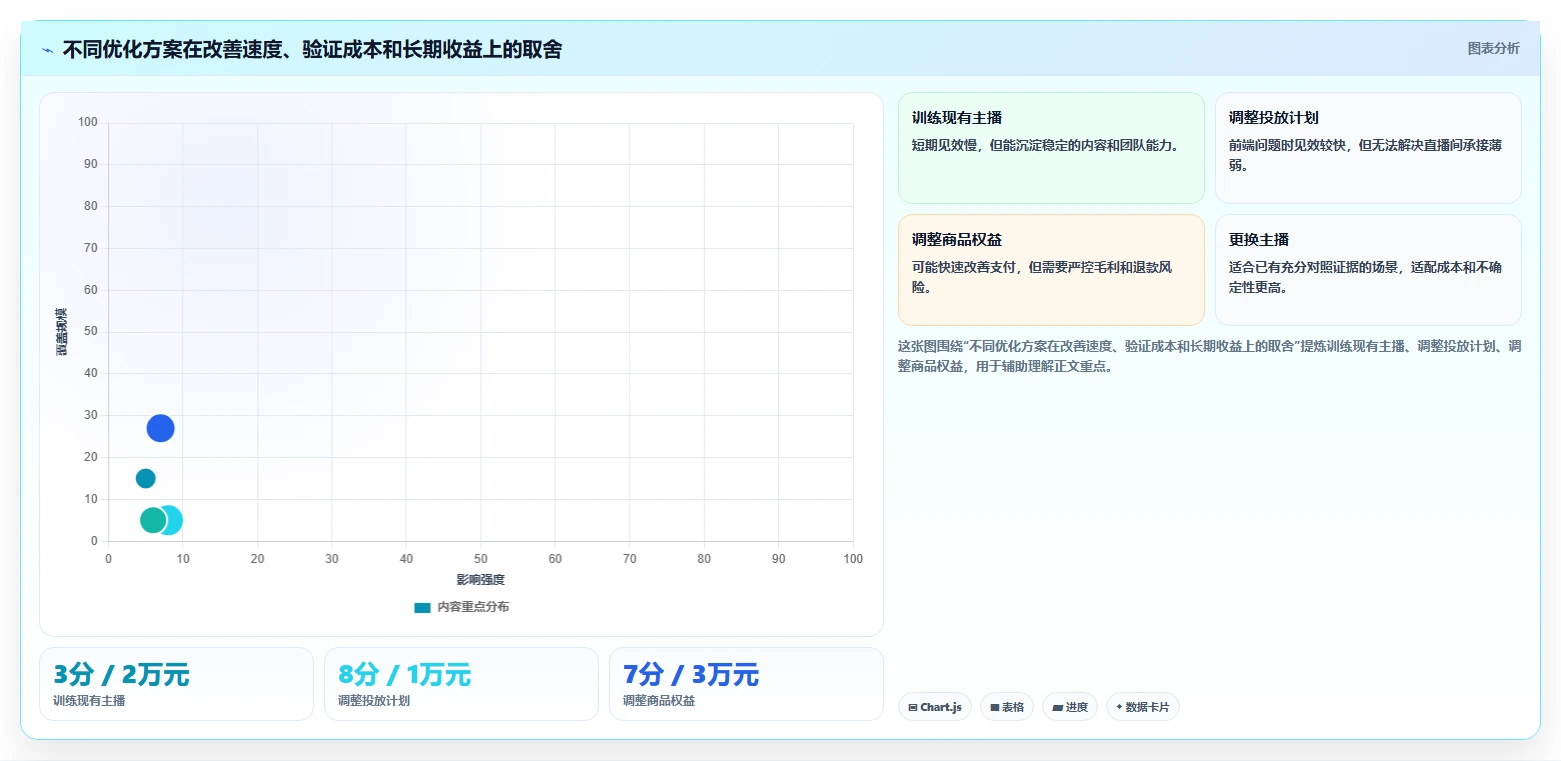The height and width of the screenshot is (761, 1561).
Task: Click the lightning icon beside the title
Action: pos(48,49)
